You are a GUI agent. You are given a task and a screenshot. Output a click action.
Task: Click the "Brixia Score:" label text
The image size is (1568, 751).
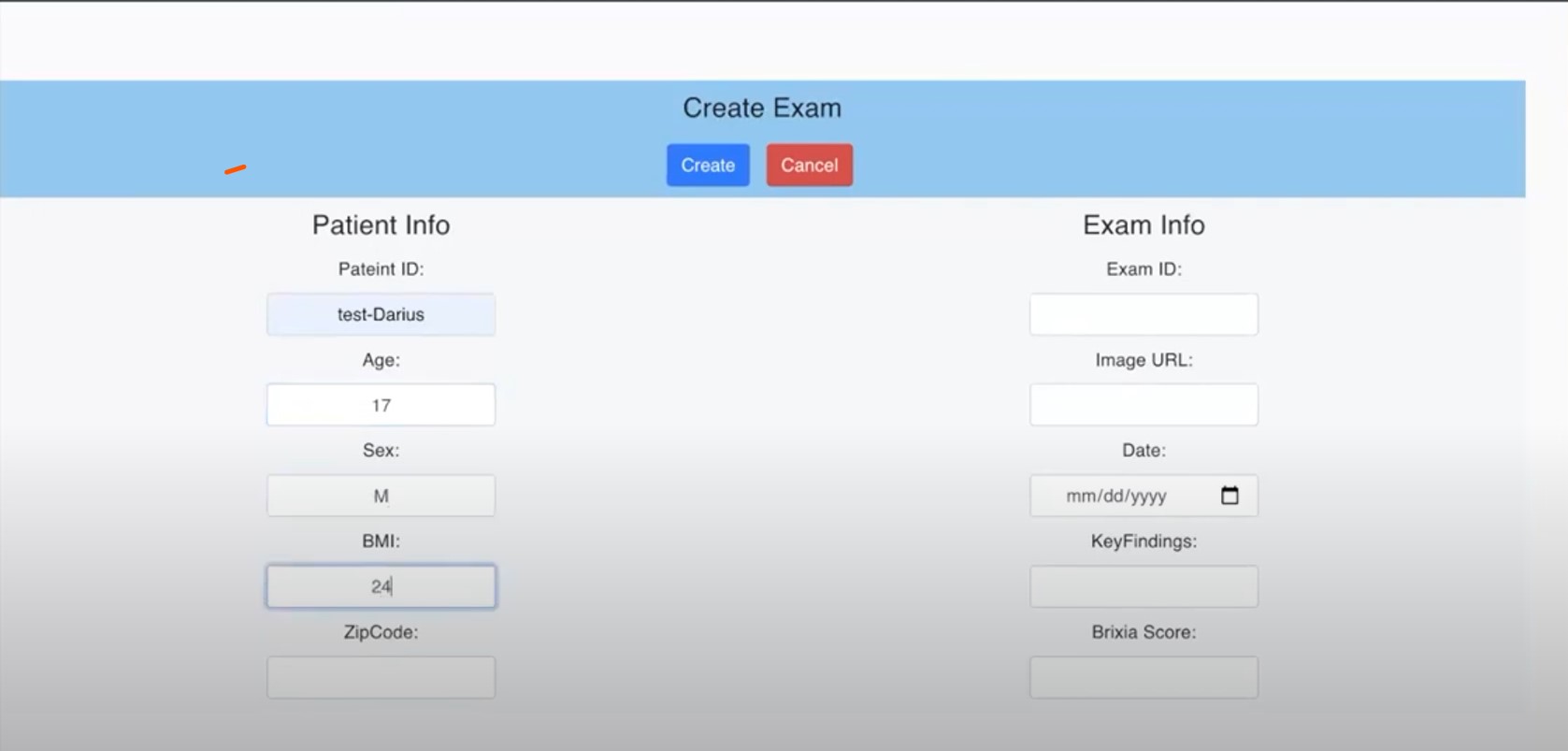coord(1144,632)
